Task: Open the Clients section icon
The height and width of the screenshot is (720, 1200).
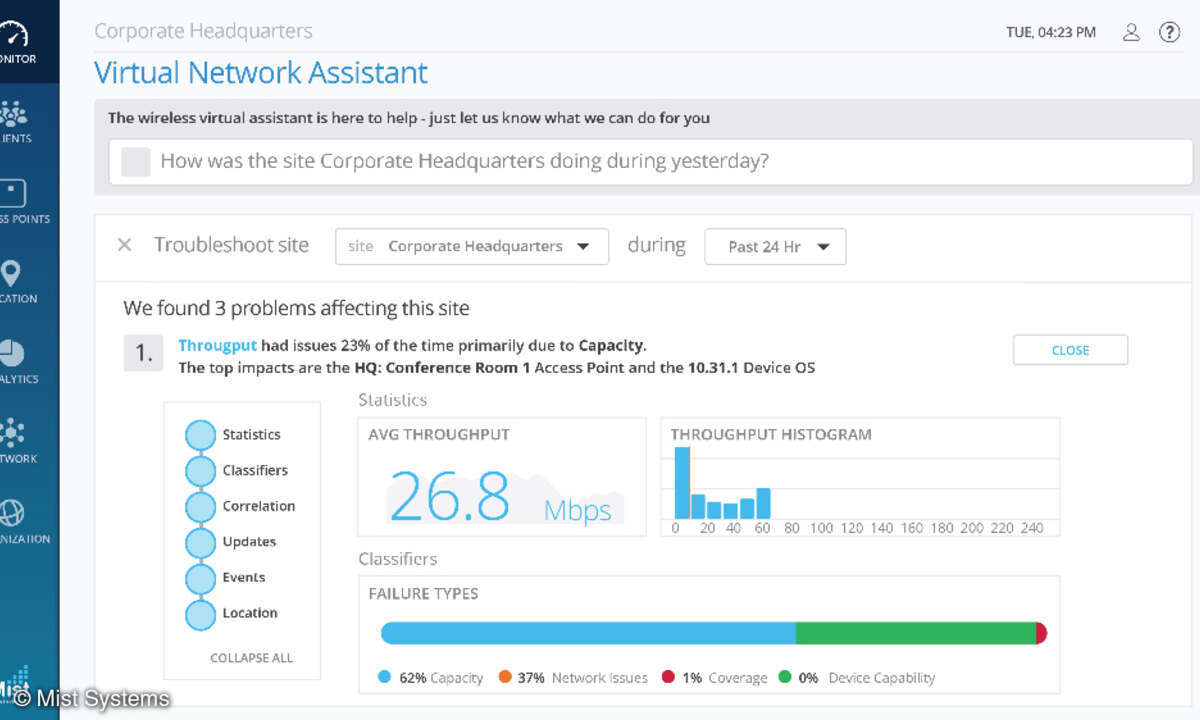Action: pyautogui.click(x=13, y=112)
